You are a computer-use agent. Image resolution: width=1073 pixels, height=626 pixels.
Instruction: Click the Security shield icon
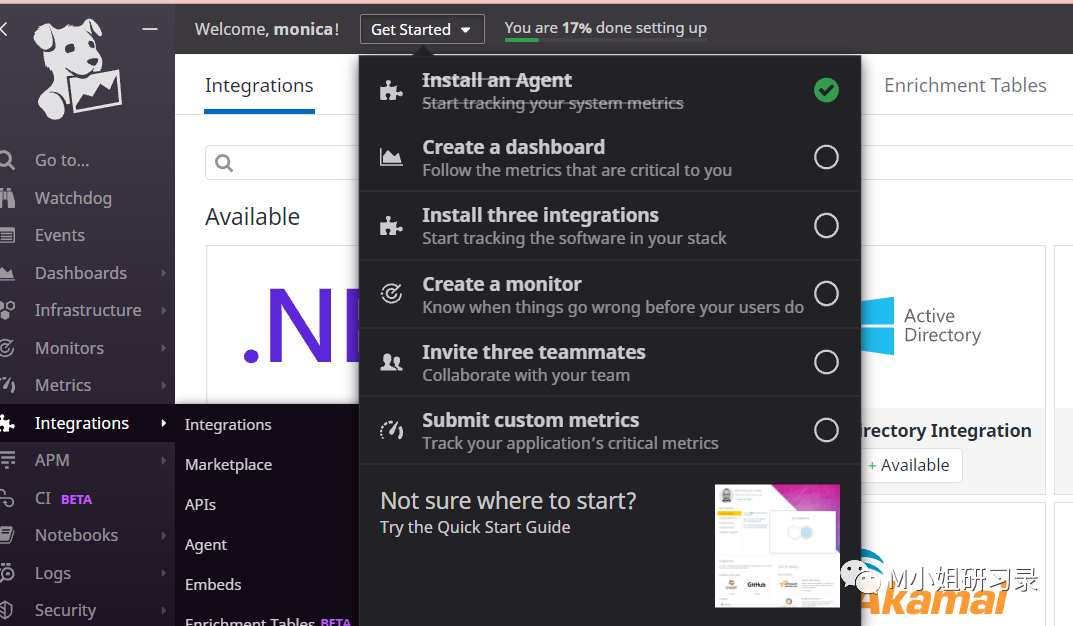(x=6, y=610)
